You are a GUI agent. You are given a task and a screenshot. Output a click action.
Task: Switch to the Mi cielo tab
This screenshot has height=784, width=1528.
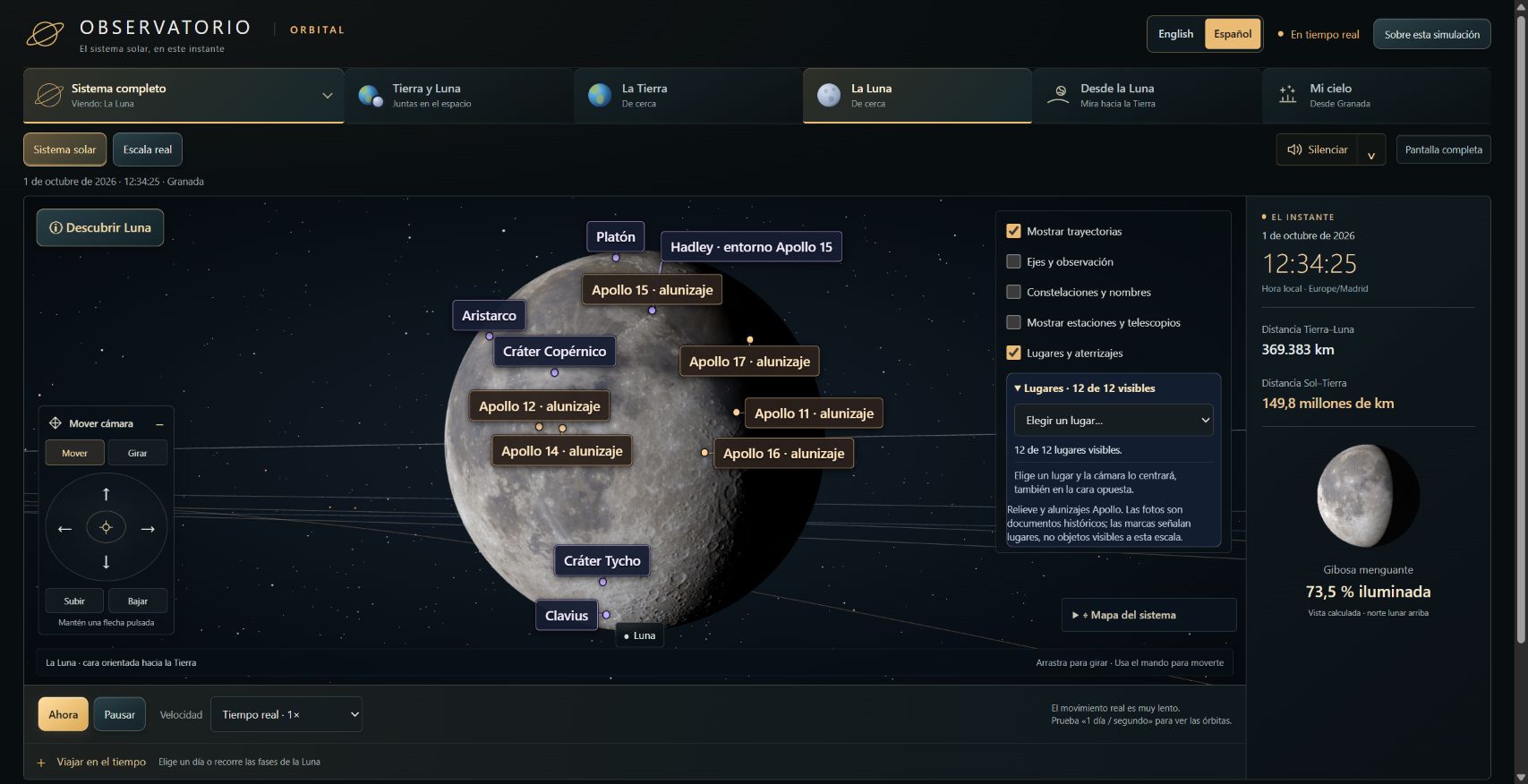[x=1376, y=95]
